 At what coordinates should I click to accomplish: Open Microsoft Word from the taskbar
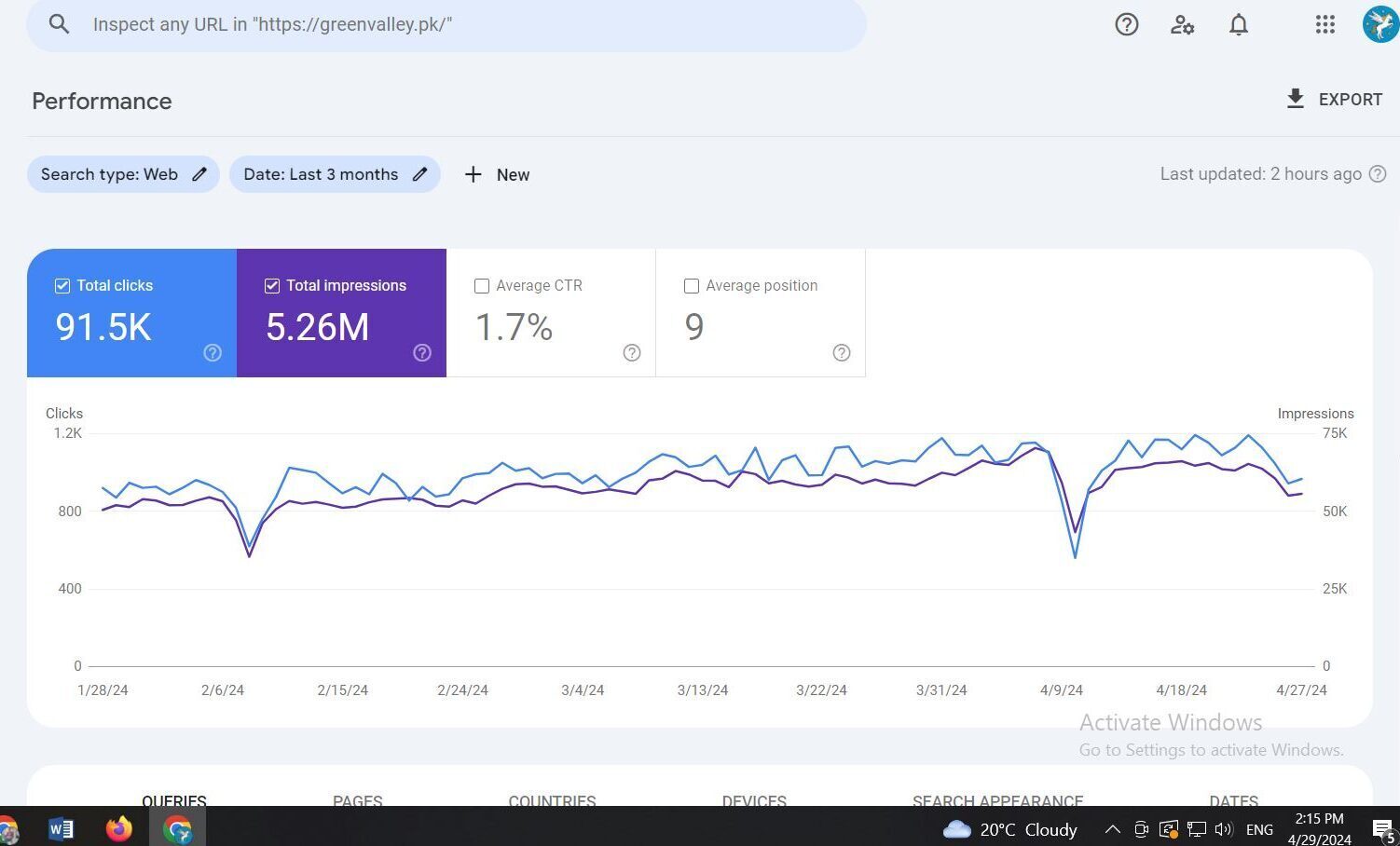coord(61,828)
